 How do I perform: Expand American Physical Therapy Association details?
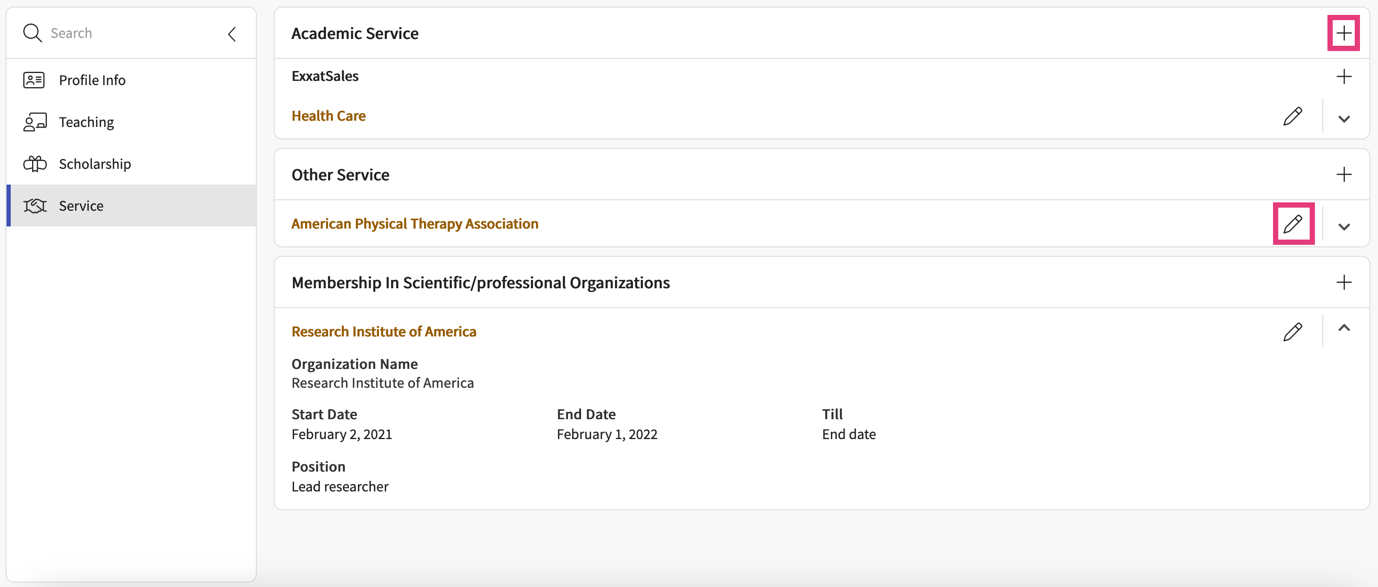pos(1343,227)
